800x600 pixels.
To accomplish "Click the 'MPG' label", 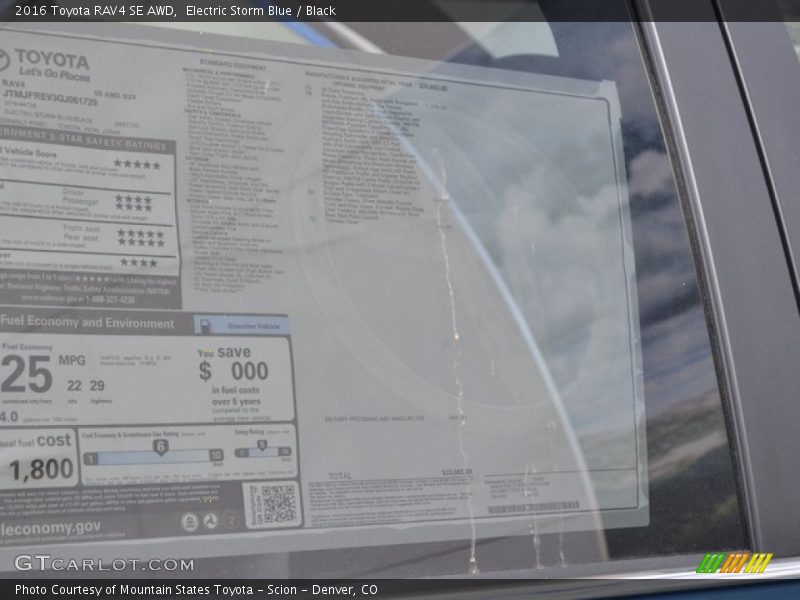I will [72, 361].
